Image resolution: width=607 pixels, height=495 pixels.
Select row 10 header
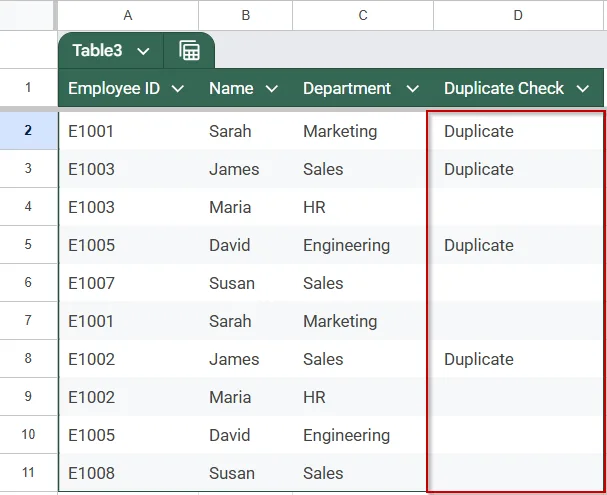pyautogui.click(x=28, y=434)
